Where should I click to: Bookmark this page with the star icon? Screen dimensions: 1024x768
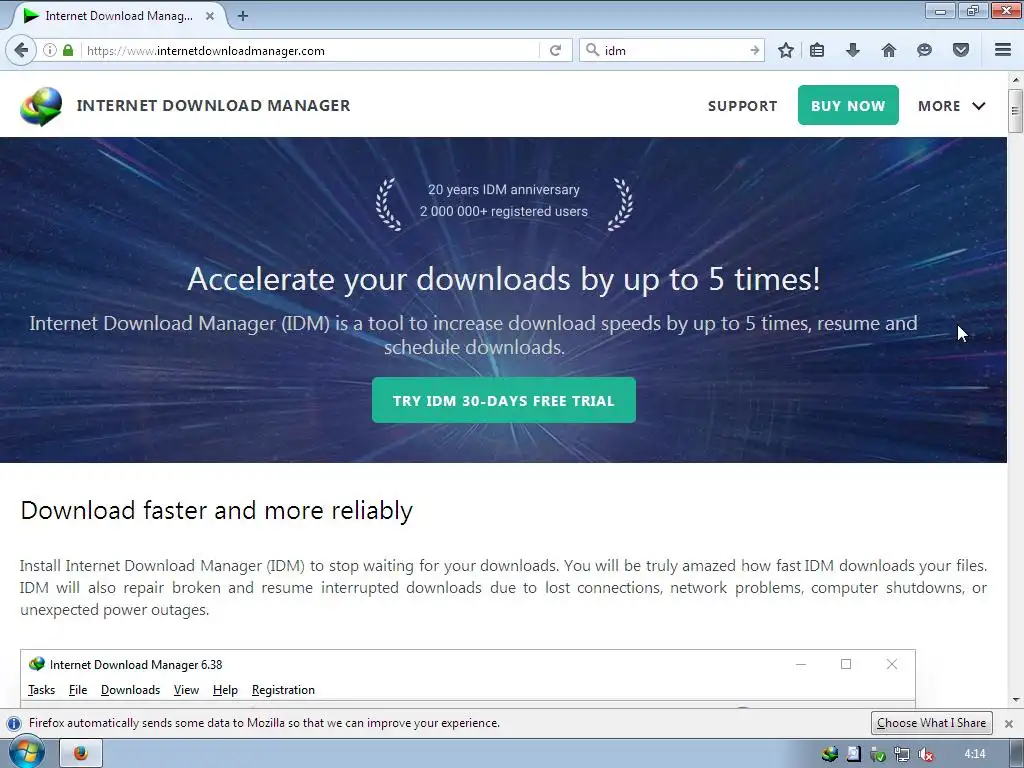[x=786, y=50]
